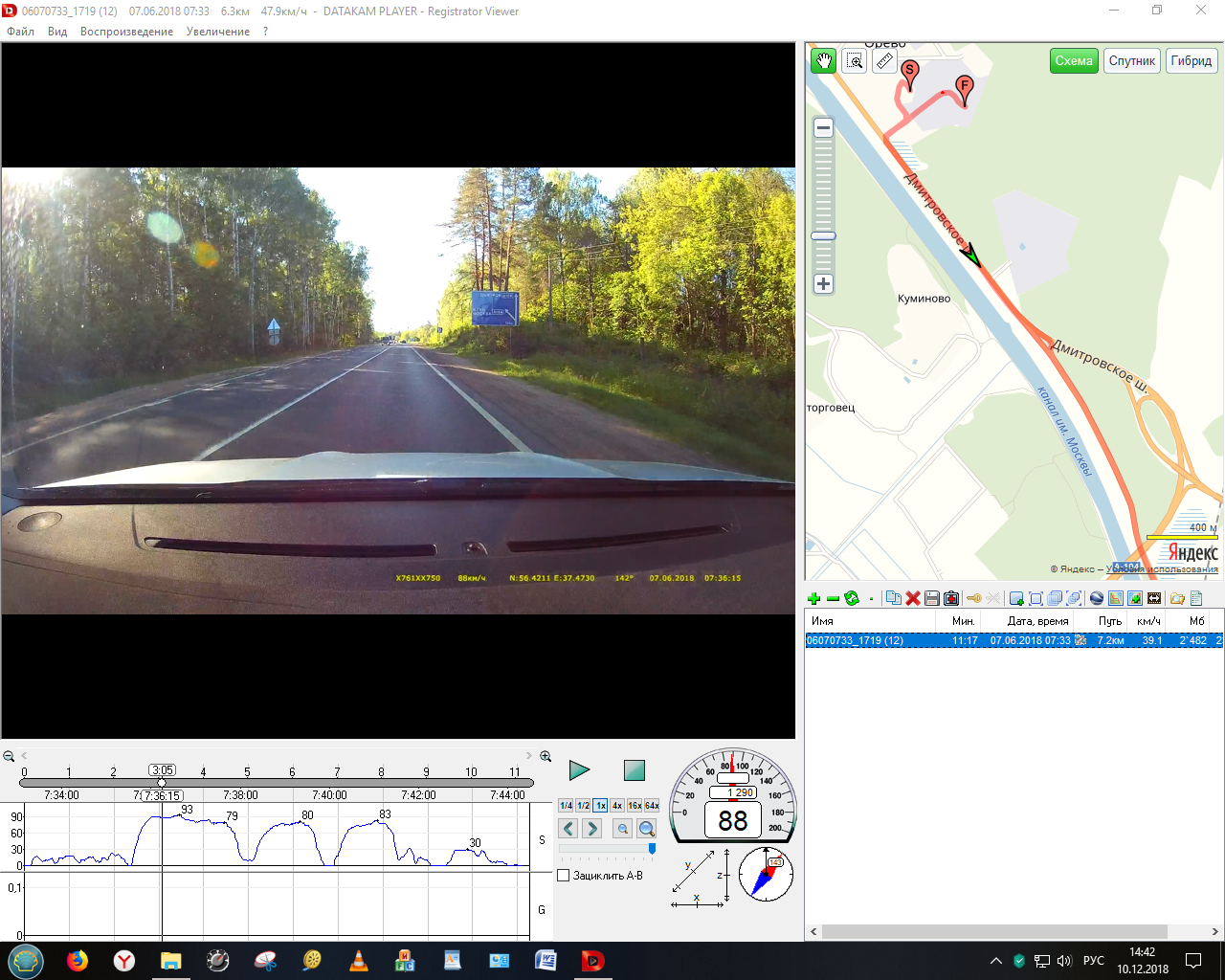Click the green plus icon in file list toolbar
Image resolution: width=1225 pixels, height=980 pixels.
813,599
